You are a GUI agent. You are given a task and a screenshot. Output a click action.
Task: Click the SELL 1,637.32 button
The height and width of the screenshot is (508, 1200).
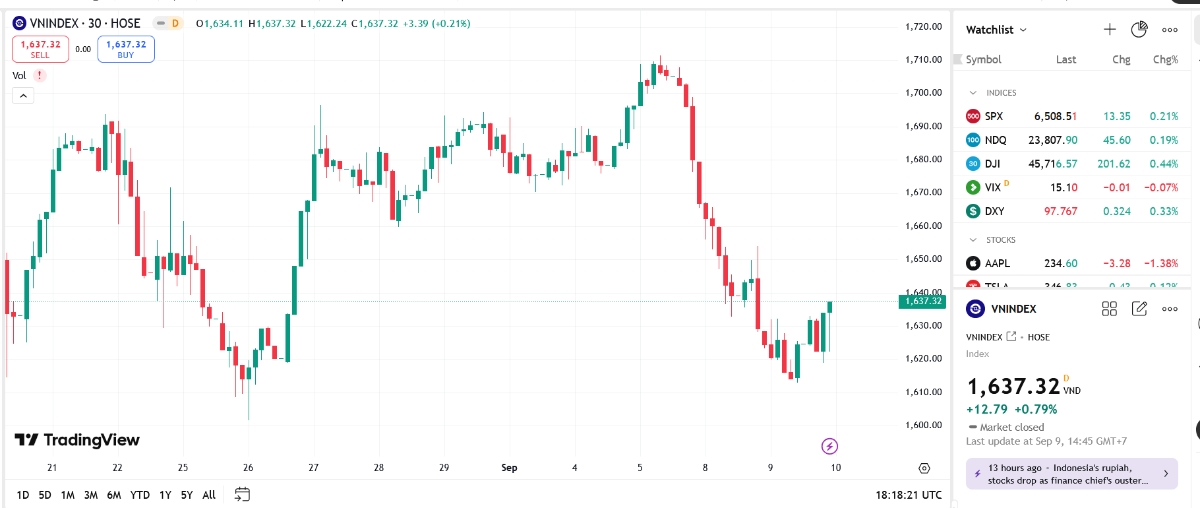(40, 48)
